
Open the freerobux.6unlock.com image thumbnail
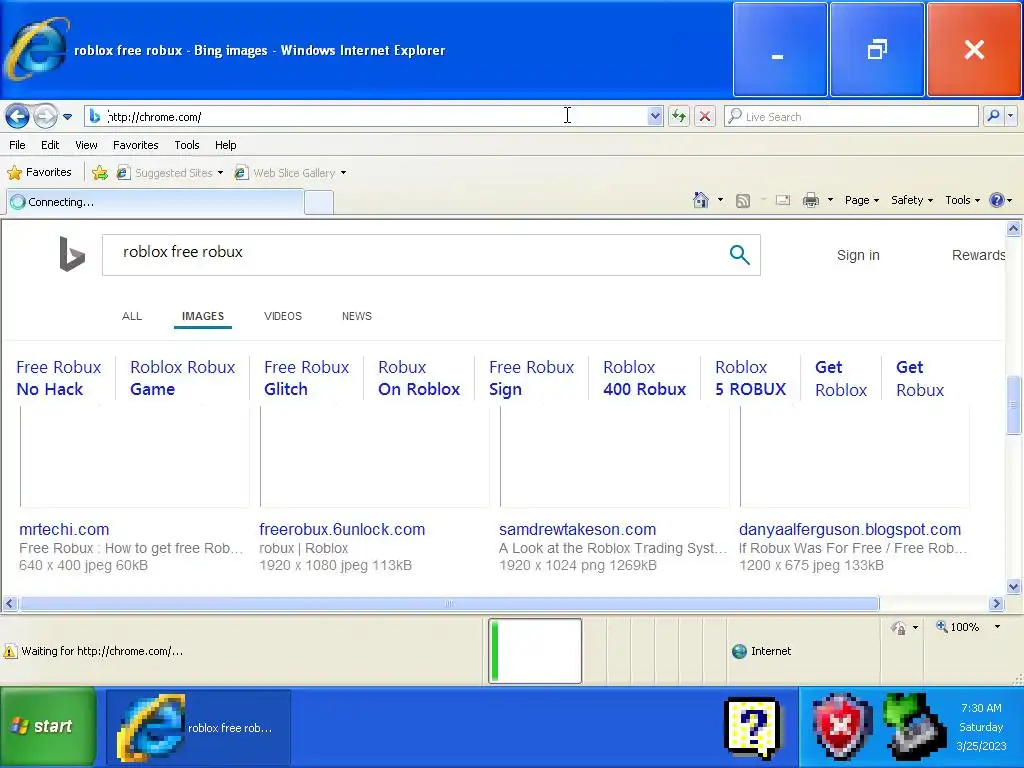point(374,456)
